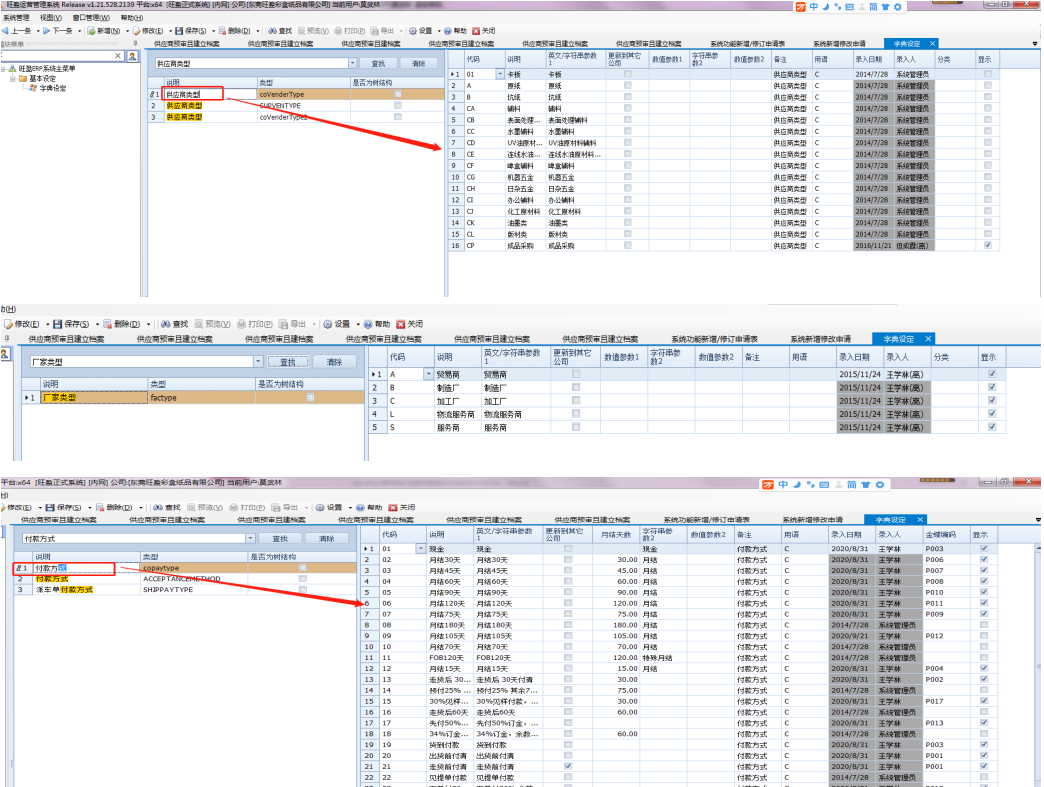
Task: Click 保存(S) save icon in bottom window toolbar
Action: tap(51, 507)
